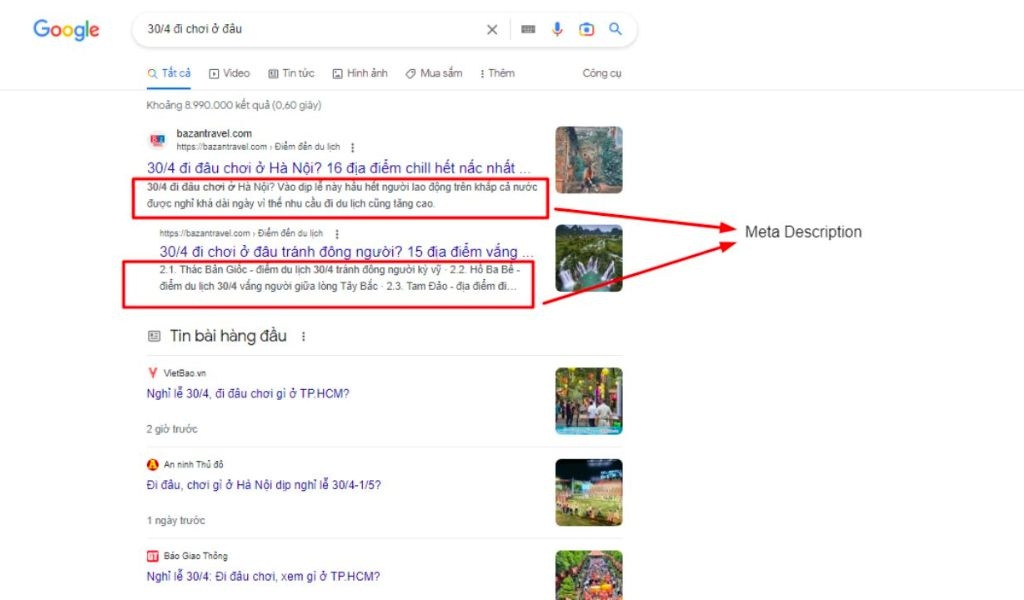Click the '2 giờ trước' timestamp
Image resolution: width=1024 pixels, height=600 pixels.
coord(172,429)
